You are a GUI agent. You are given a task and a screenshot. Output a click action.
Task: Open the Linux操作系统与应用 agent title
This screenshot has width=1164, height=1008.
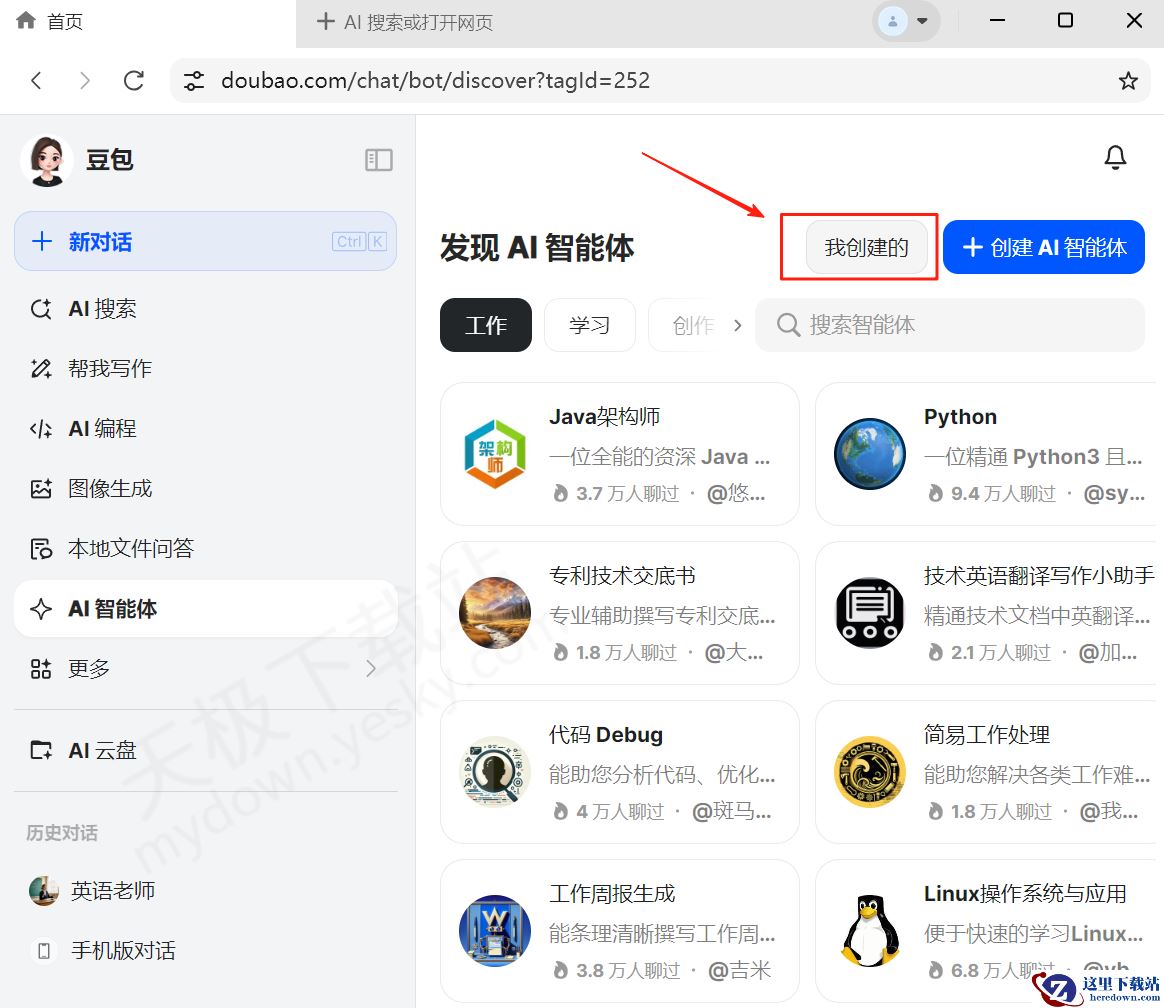(1025, 894)
